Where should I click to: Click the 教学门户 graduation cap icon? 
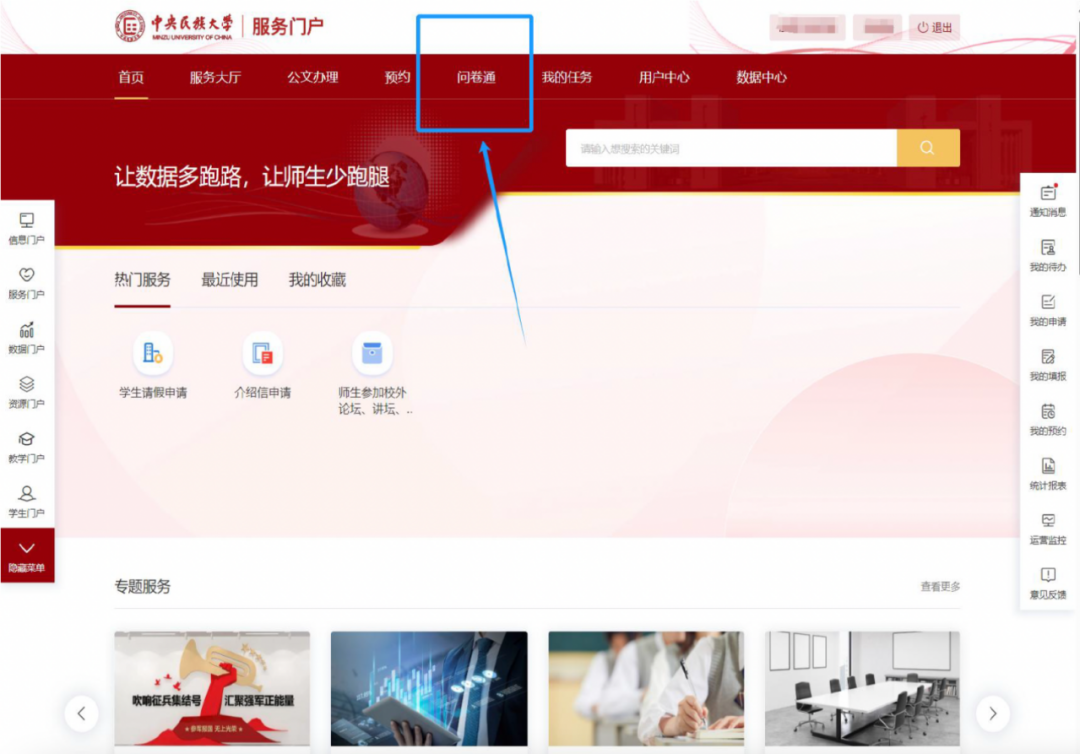pos(27,445)
